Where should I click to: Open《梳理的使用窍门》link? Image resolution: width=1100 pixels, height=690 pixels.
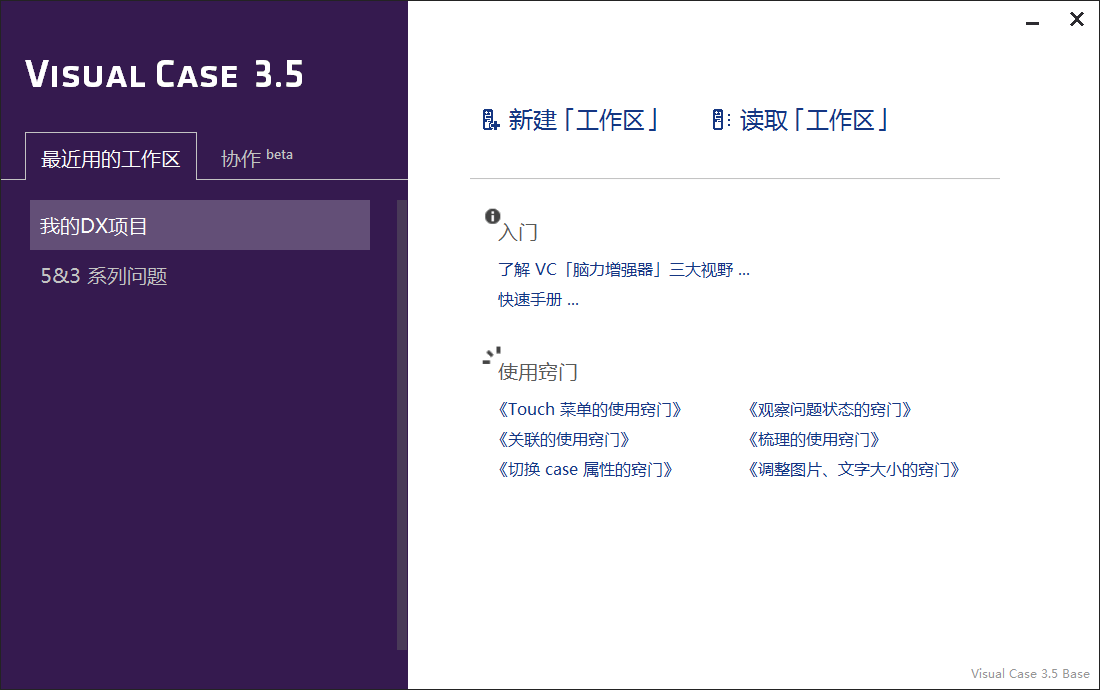(x=813, y=440)
